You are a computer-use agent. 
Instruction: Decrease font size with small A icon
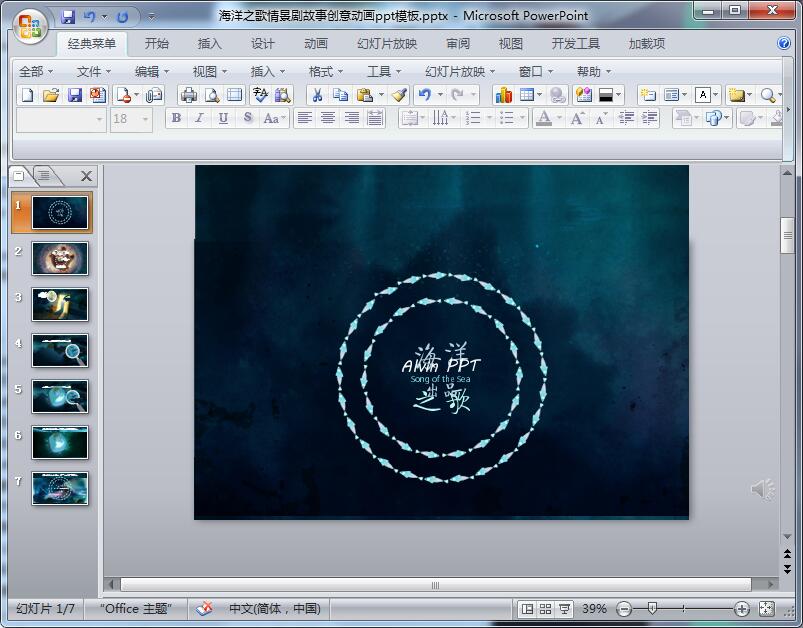tap(600, 118)
